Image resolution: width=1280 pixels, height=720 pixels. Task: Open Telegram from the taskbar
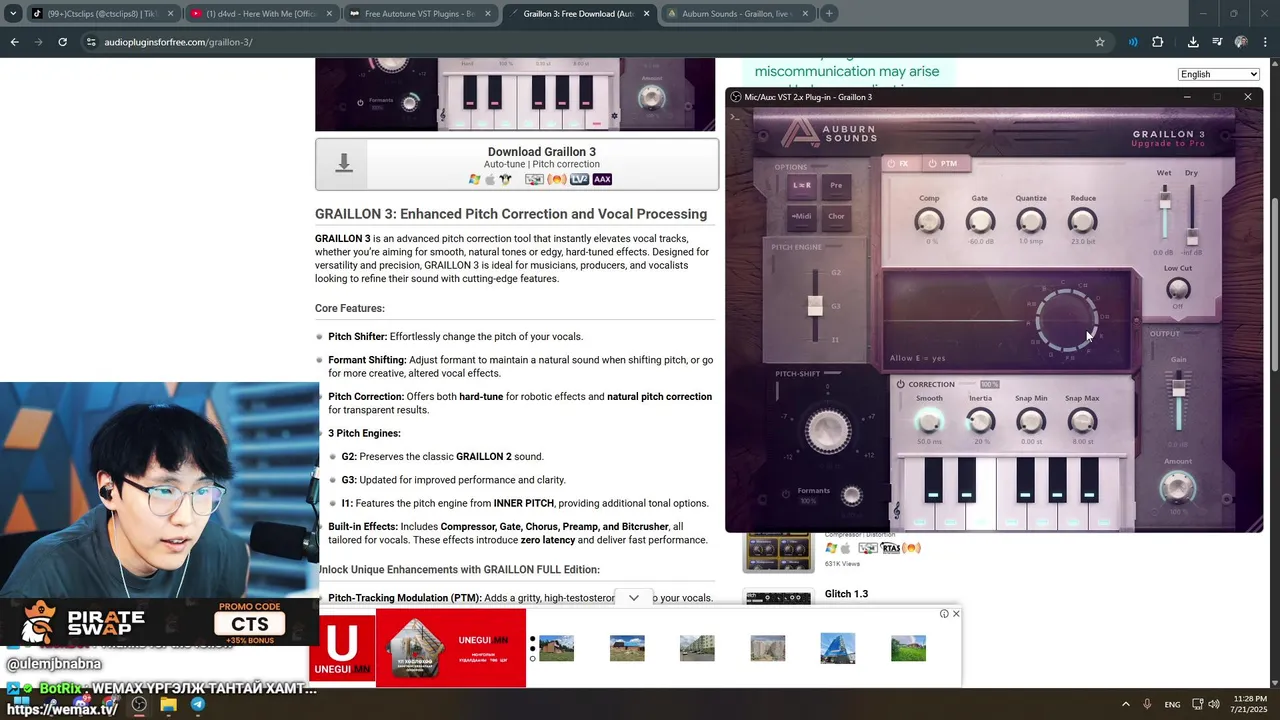(198, 704)
